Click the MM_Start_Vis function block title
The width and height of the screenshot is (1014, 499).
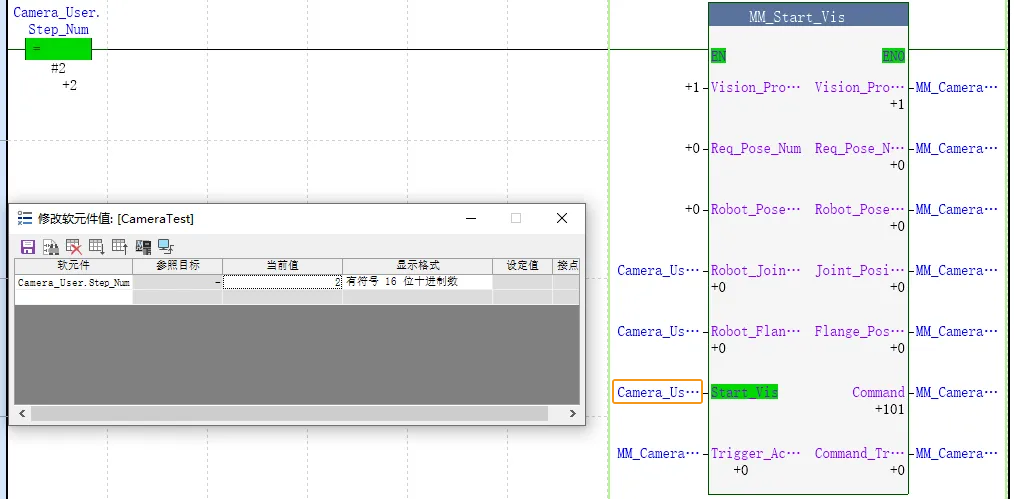point(797,17)
